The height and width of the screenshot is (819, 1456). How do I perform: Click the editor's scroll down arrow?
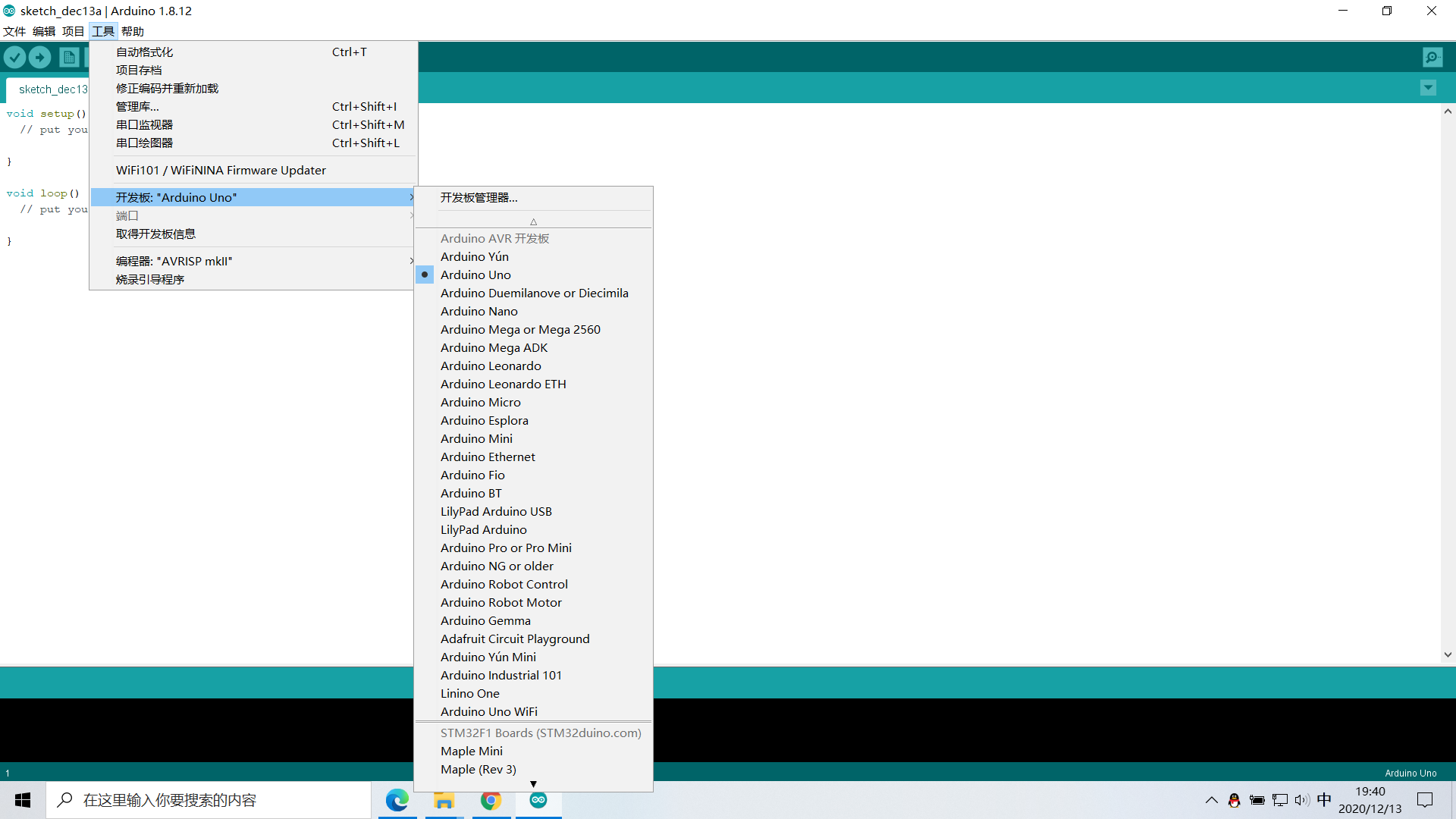coord(1448,654)
